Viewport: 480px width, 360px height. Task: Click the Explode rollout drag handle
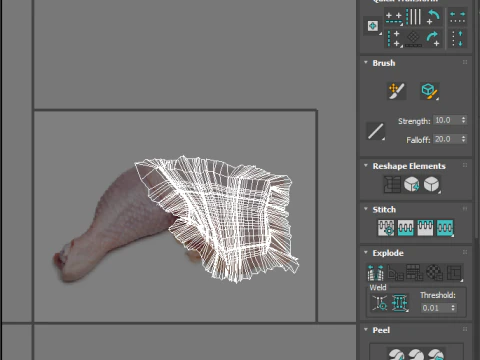(x=465, y=252)
